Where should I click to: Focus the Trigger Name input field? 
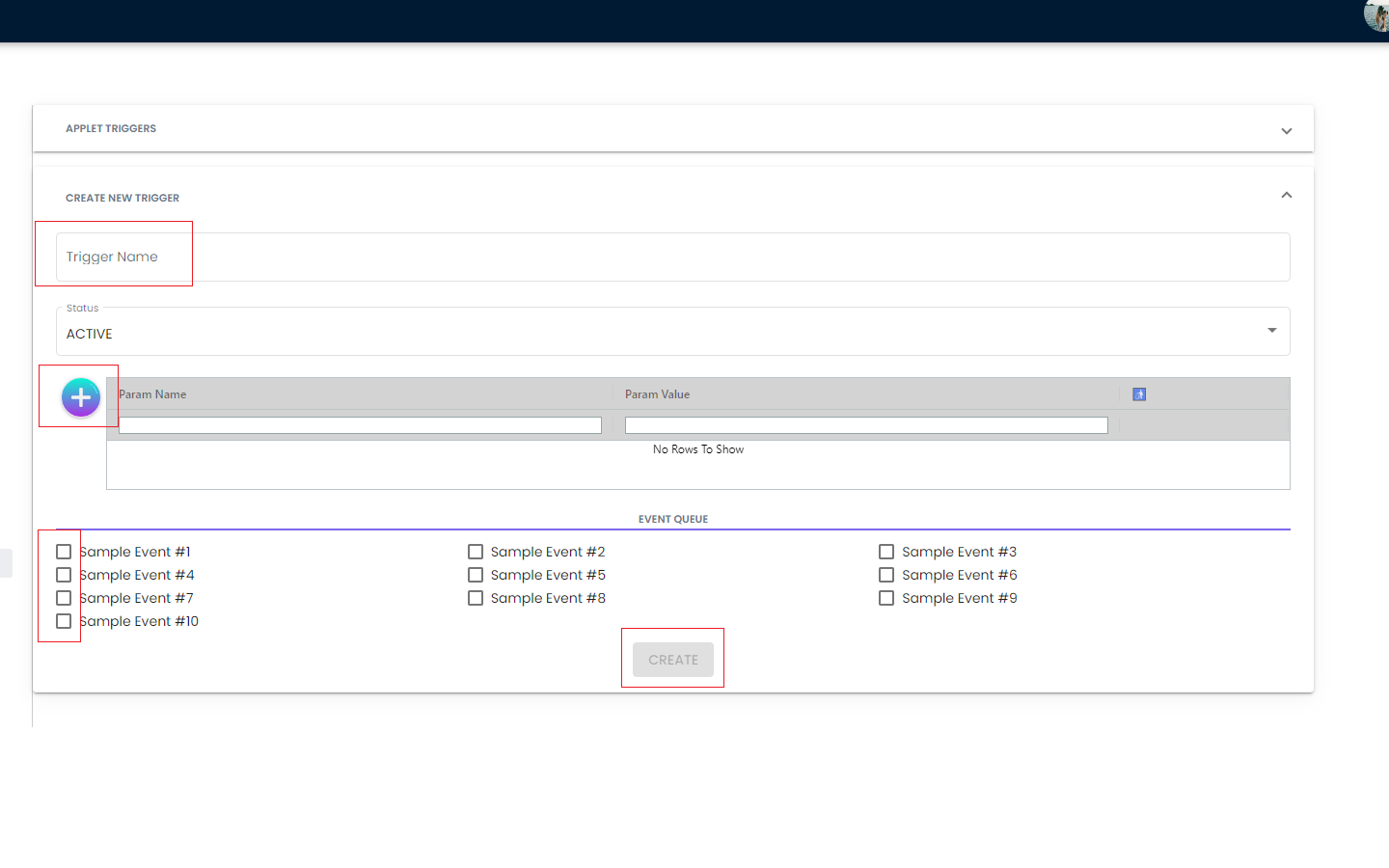point(673,257)
